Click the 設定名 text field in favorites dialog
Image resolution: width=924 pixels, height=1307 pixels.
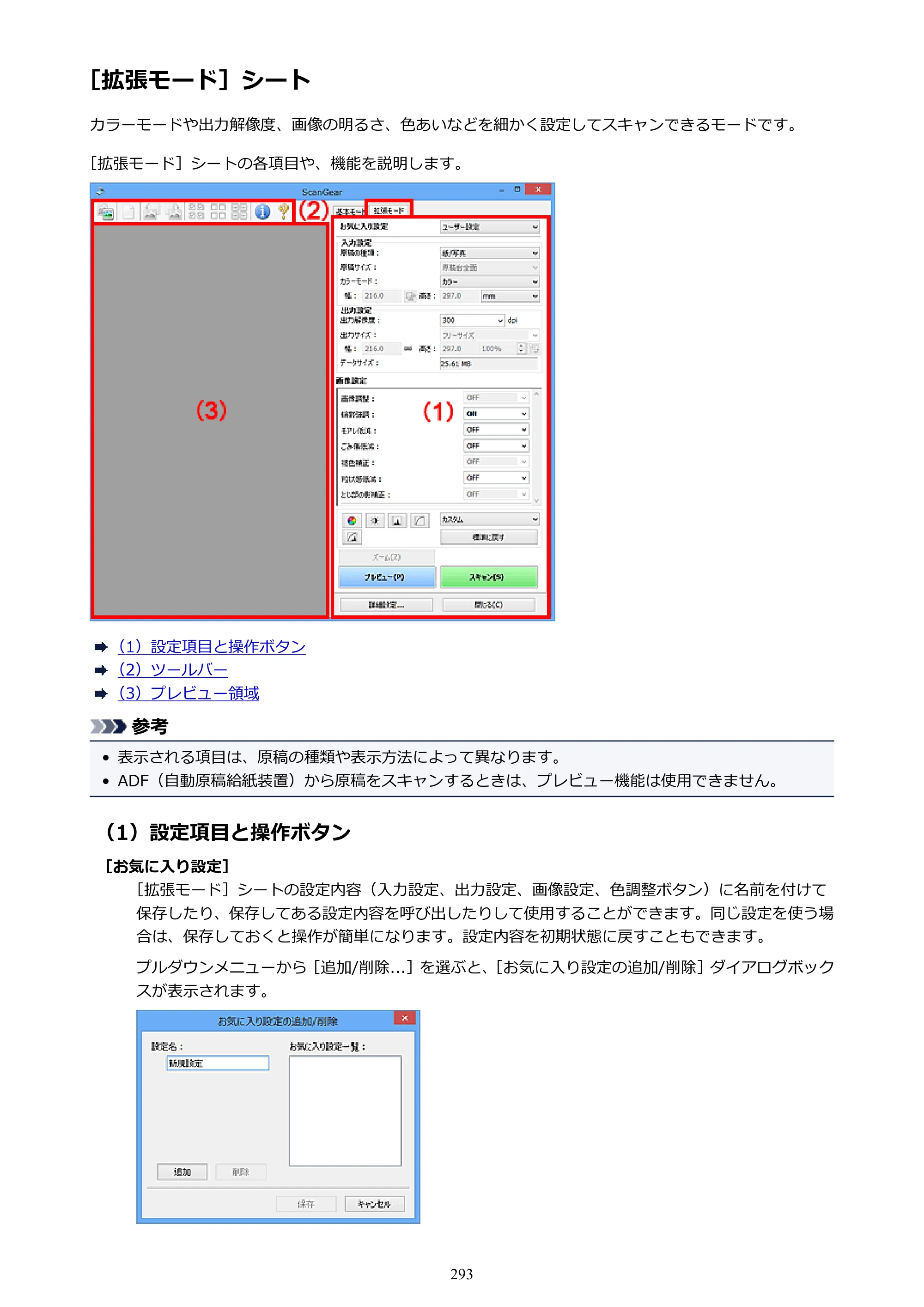218,1063
